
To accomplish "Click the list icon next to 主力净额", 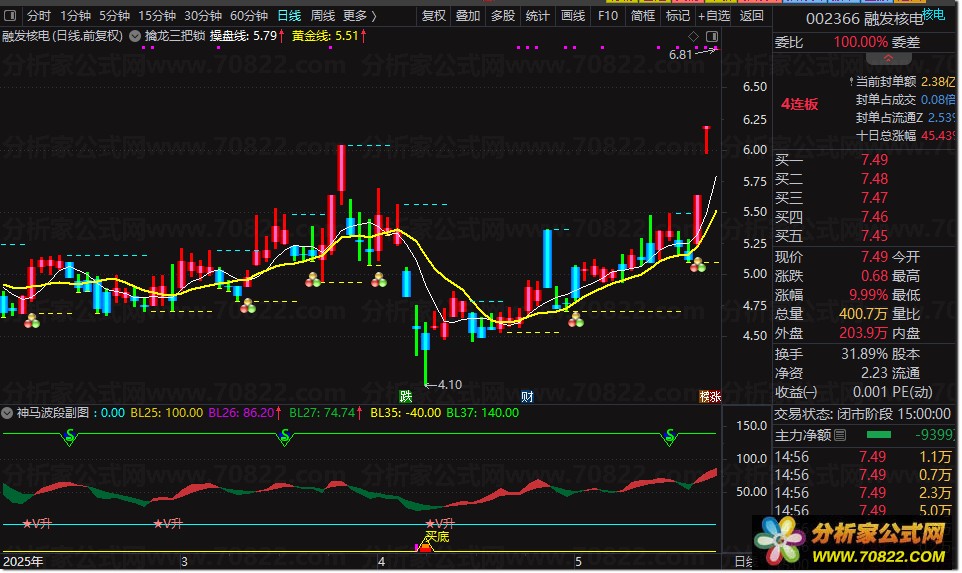I will [840, 436].
